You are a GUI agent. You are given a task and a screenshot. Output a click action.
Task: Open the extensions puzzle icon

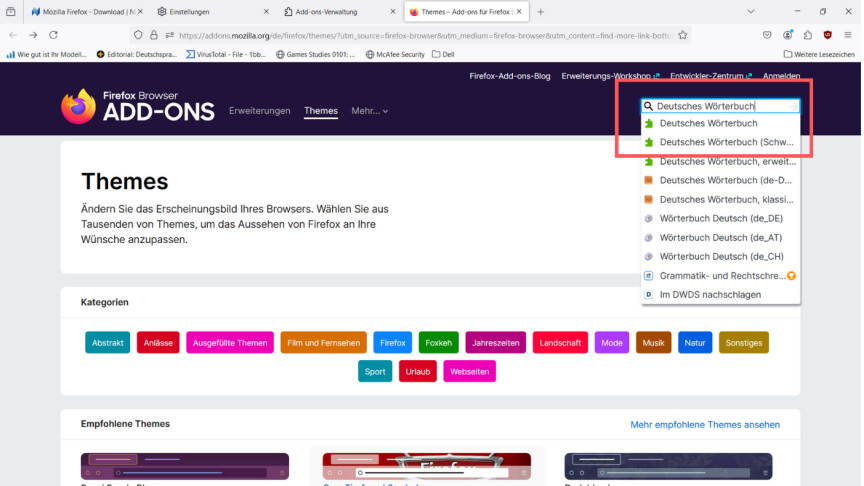808,35
